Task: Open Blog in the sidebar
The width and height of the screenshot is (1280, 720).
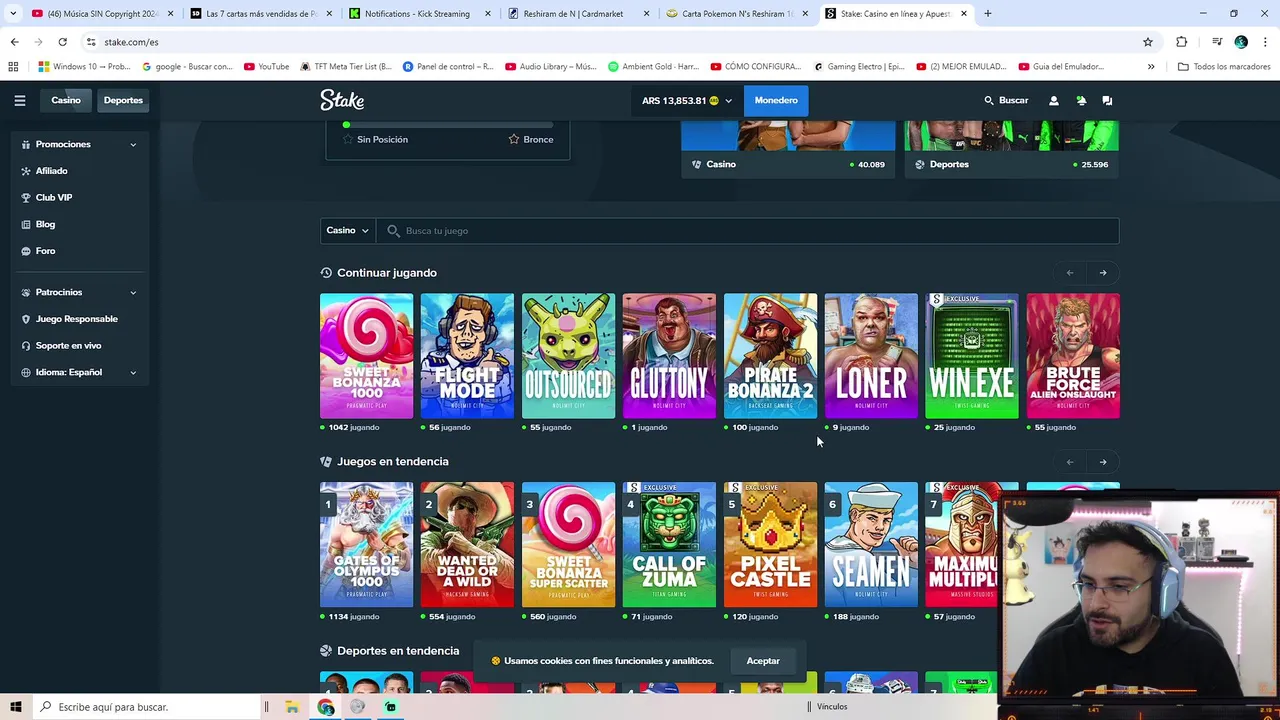Action: point(45,224)
